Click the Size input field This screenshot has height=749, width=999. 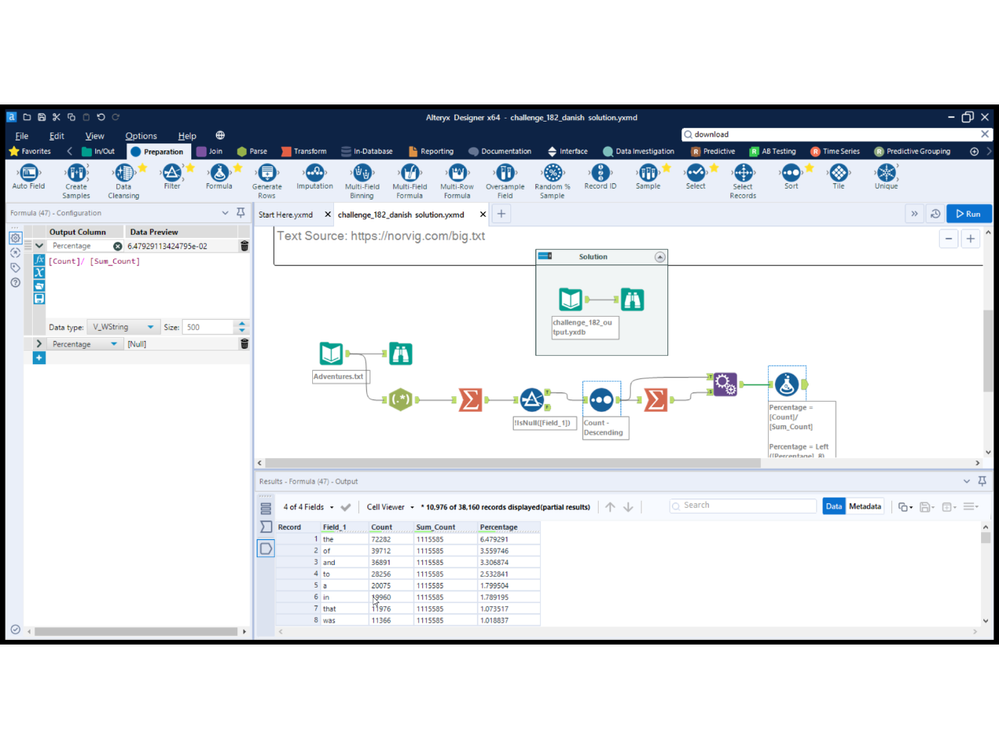208,327
